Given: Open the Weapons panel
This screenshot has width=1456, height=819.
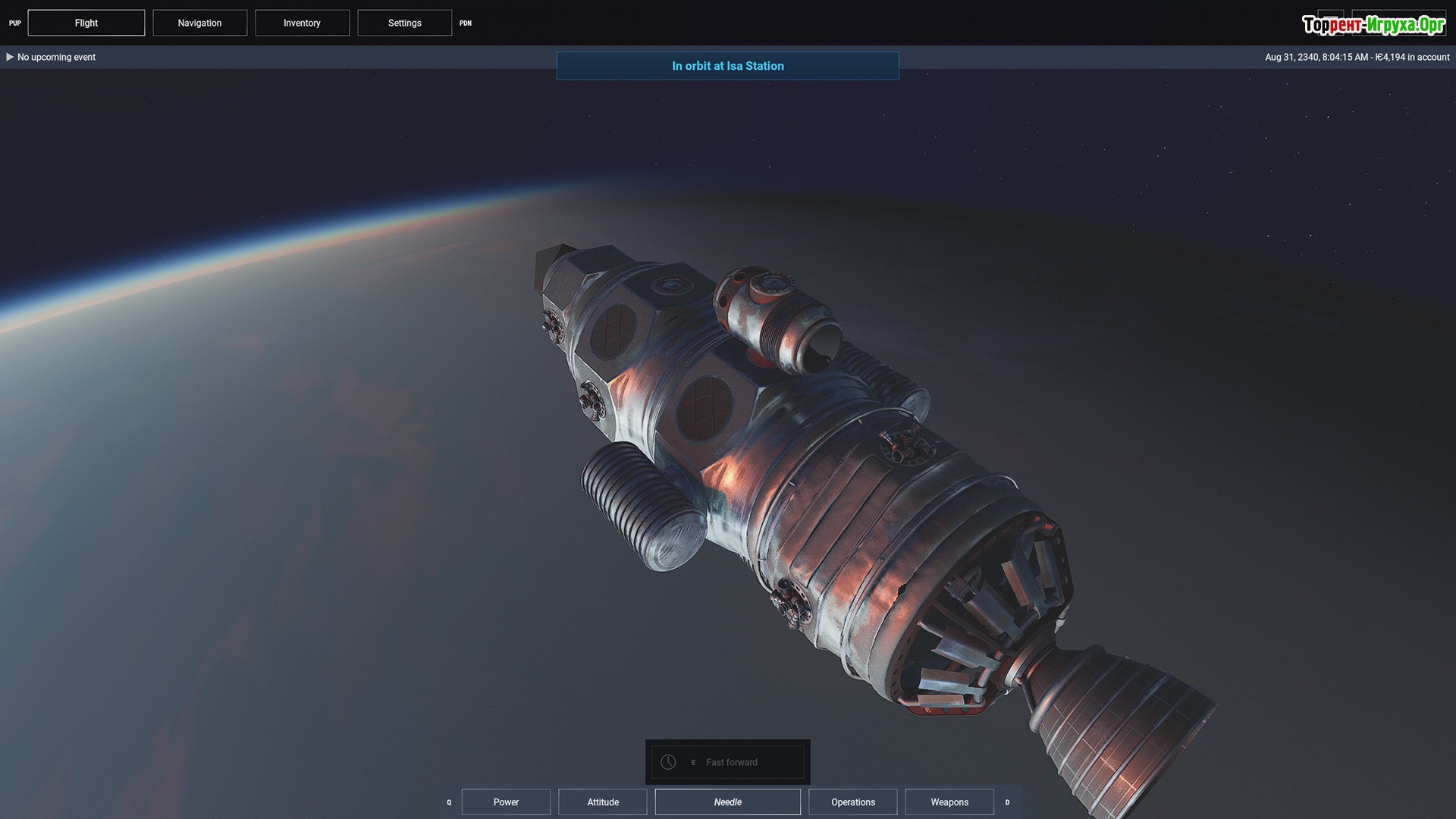Looking at the screenshot, I should 949,802.
